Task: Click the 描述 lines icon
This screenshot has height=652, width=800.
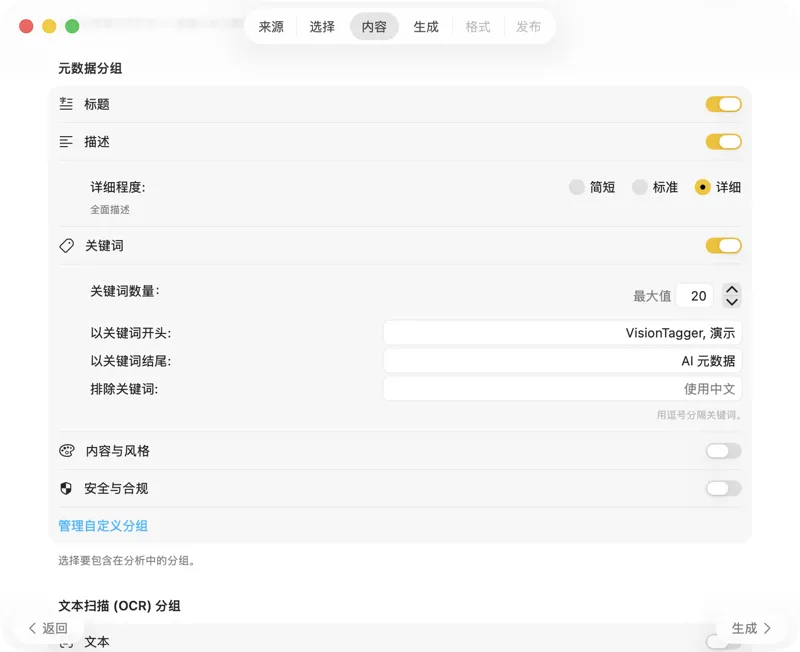Action: (x=67, y=141)
